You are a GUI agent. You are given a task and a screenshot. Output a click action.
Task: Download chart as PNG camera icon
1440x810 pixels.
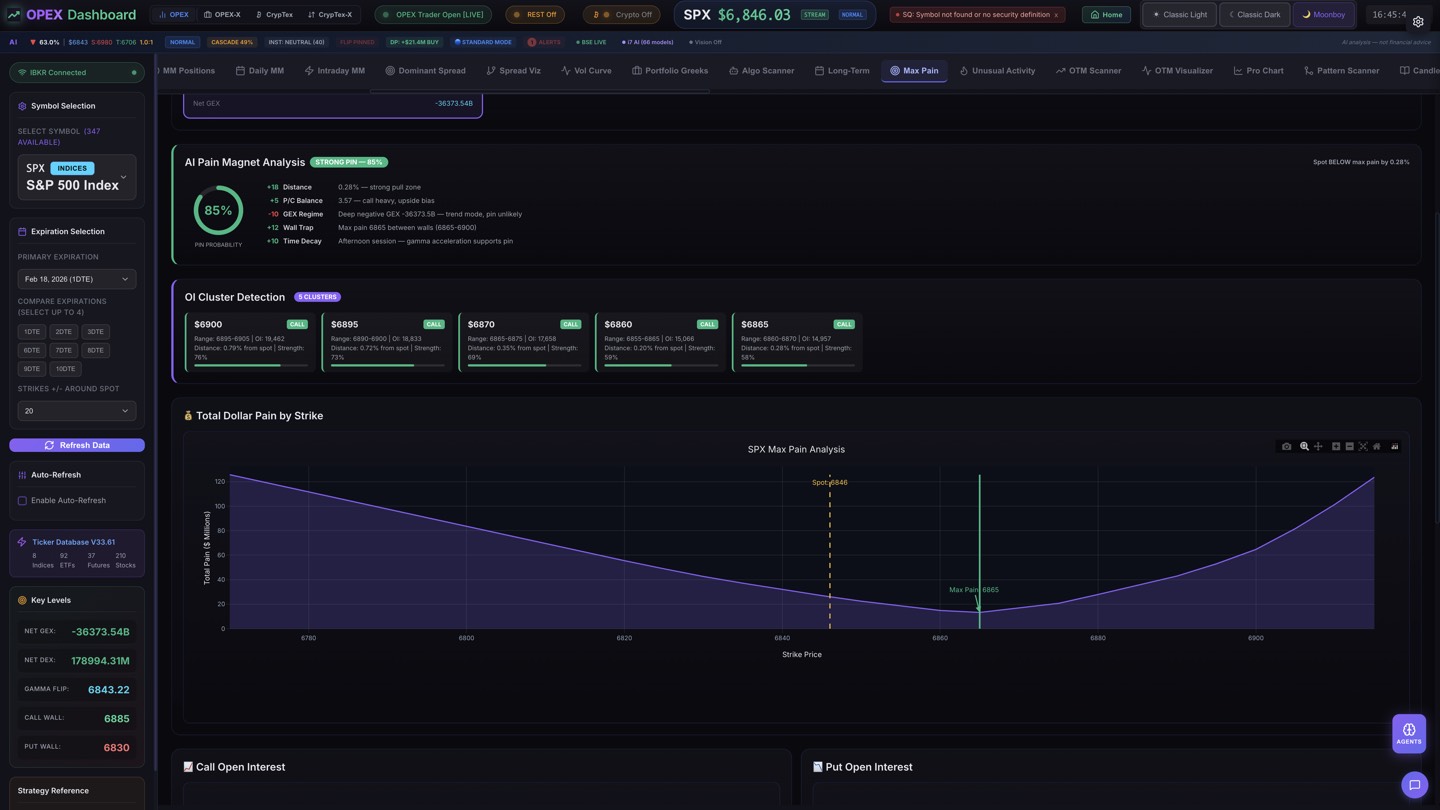pyautogui.click(x=1286, y=447)
